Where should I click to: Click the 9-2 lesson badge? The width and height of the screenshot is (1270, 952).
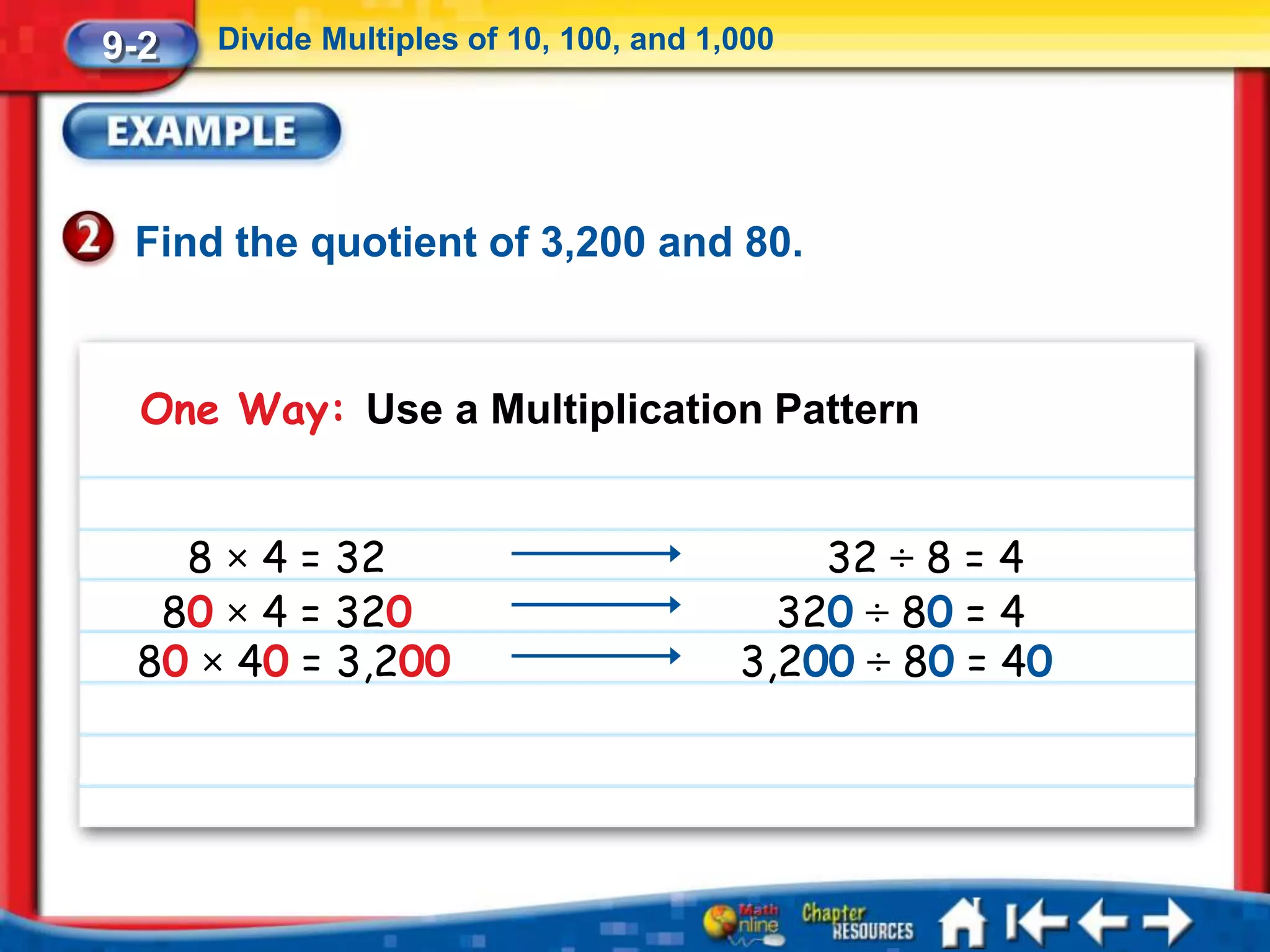tap(131, 46)
